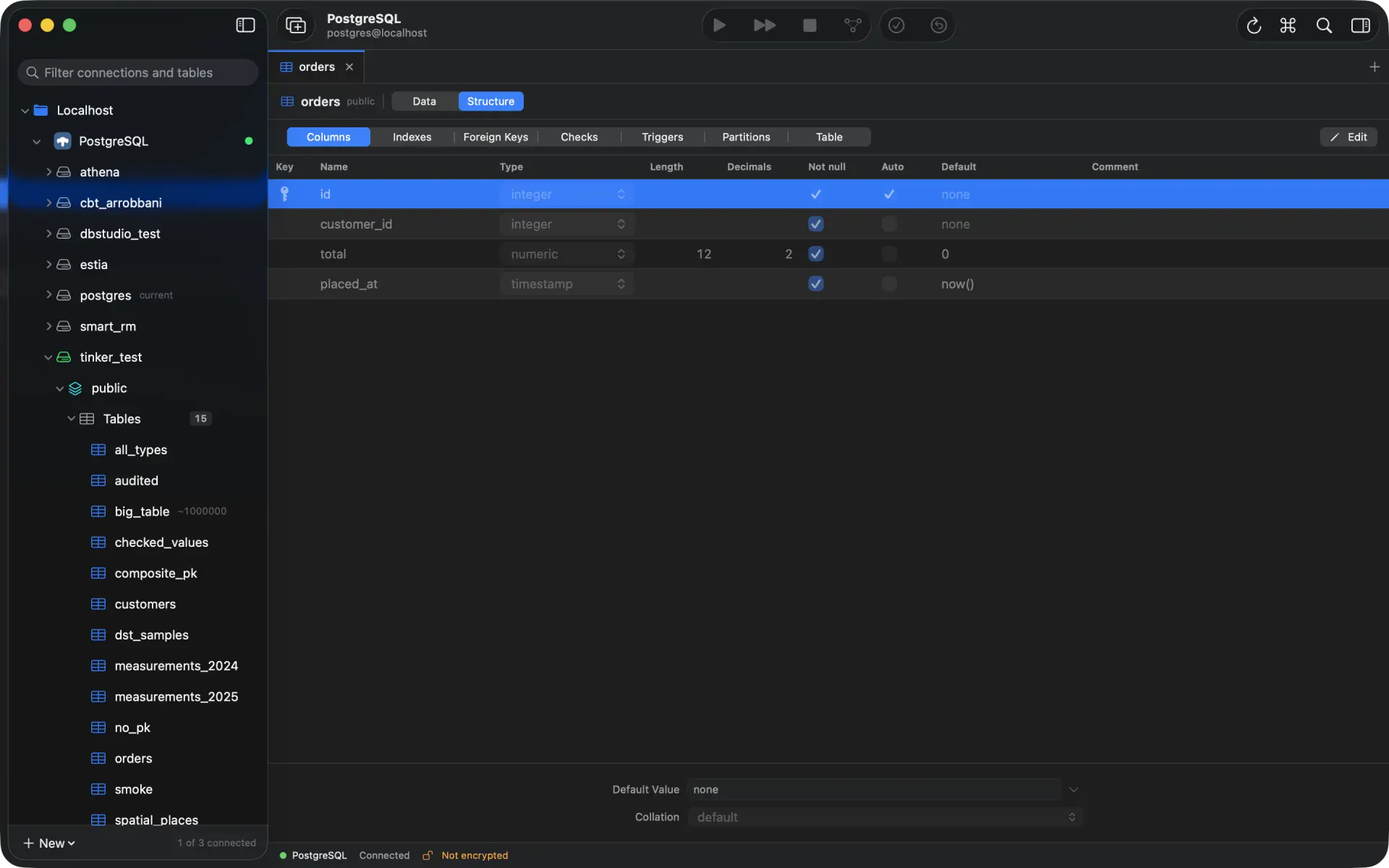This screenshot has height=868, width=1389.
Task: Click the all_types table icon
Action: [98, 450]
